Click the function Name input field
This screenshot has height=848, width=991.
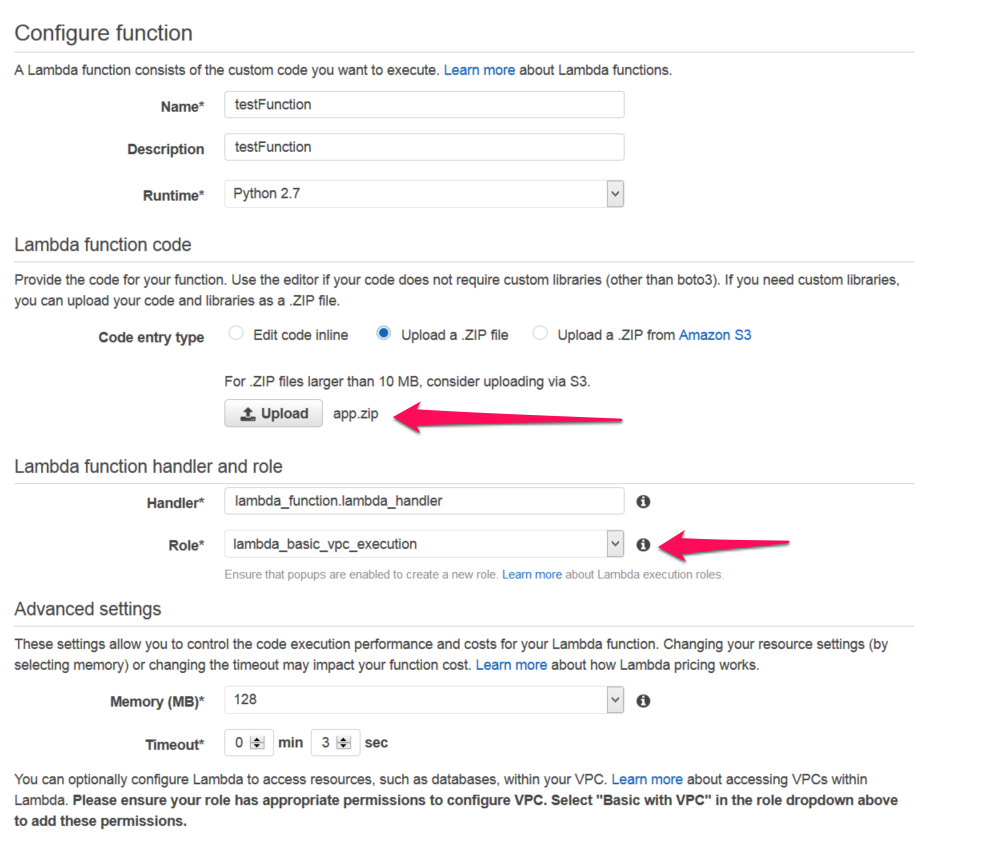[x=424, y=104]
